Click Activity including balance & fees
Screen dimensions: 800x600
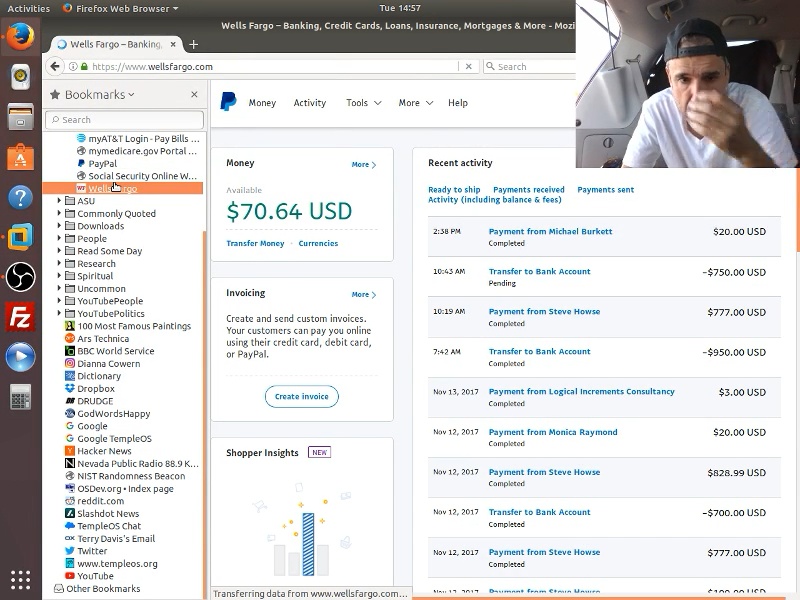(494, 199)
